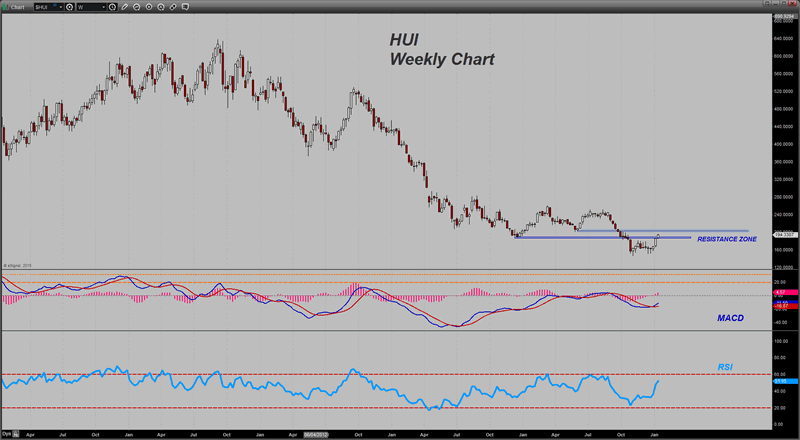Select the MACD label
The height and width of the screenshot is (440, 800).
tap(730, 318)
